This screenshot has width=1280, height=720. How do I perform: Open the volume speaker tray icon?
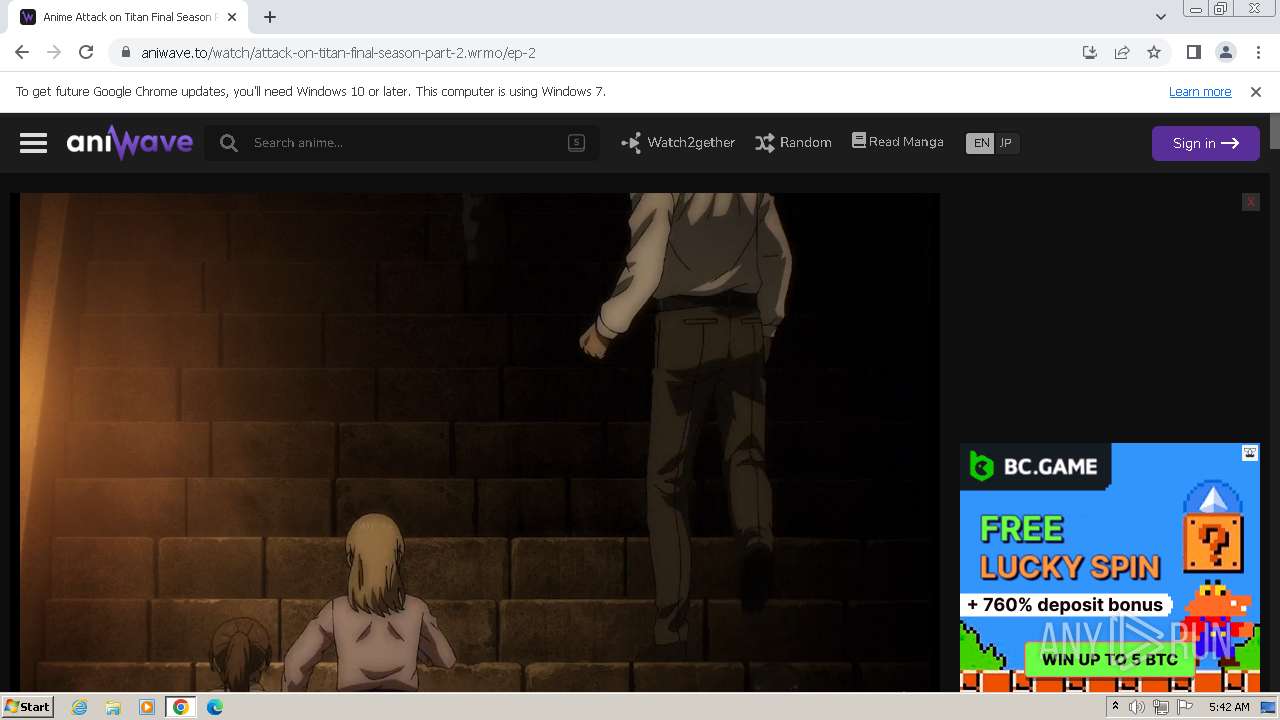point(1137,707)
